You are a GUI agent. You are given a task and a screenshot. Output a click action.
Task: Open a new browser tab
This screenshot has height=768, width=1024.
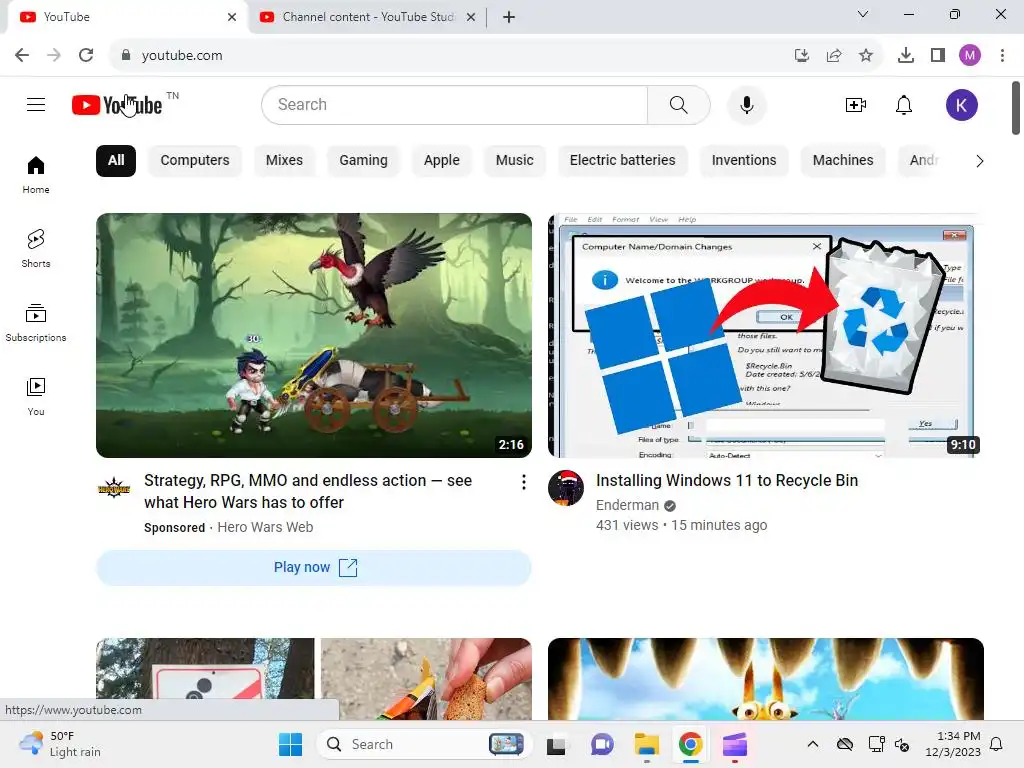tap(509, 17)
